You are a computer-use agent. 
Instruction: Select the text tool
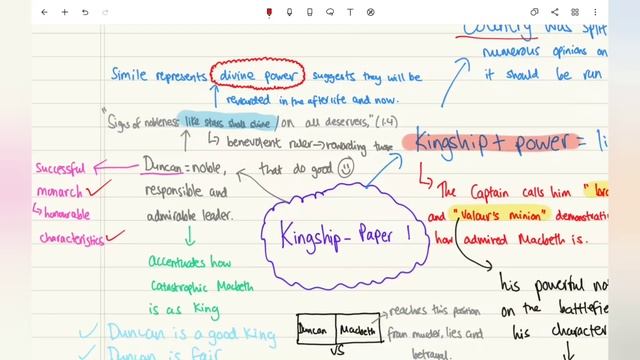[x=350, y=12]
